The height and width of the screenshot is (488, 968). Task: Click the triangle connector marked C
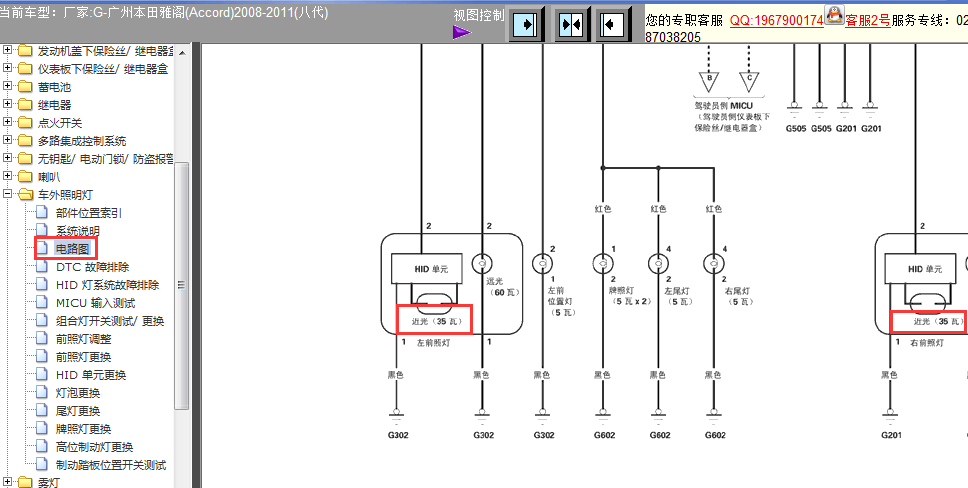[x=749, y=82]
